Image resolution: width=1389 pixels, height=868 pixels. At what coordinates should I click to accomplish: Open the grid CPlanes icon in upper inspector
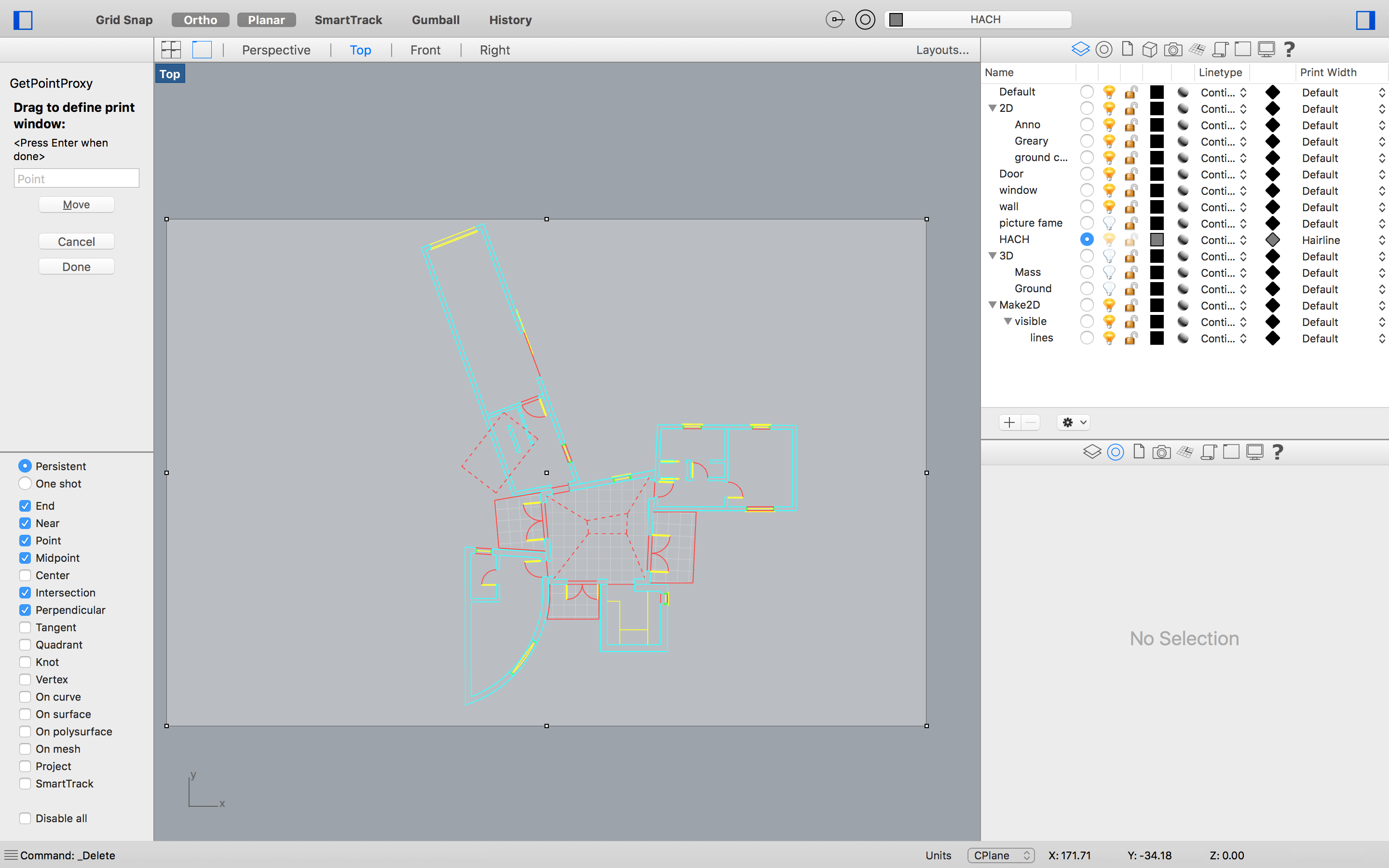click(x=1197, y=49)
